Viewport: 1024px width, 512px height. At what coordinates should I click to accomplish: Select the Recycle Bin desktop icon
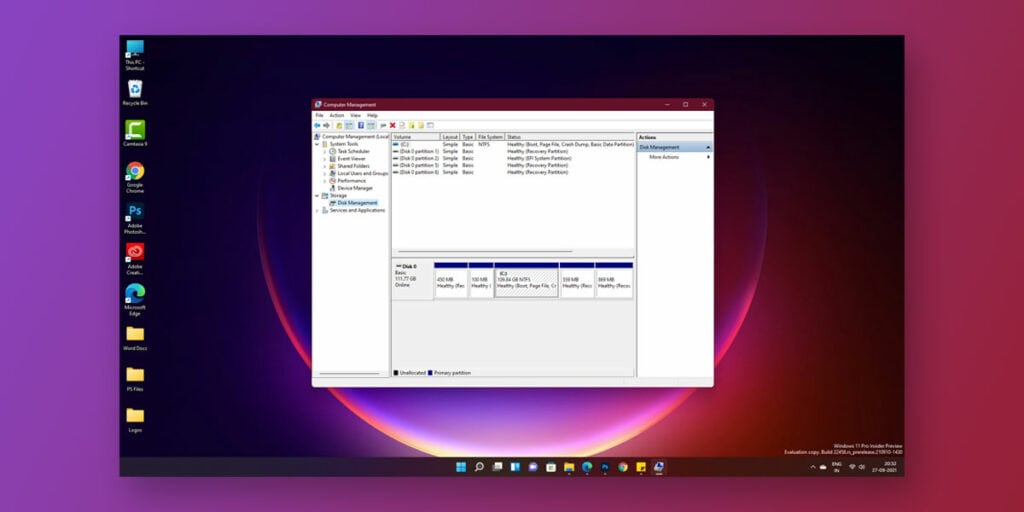pyautogui.click(x=135, y=93)
